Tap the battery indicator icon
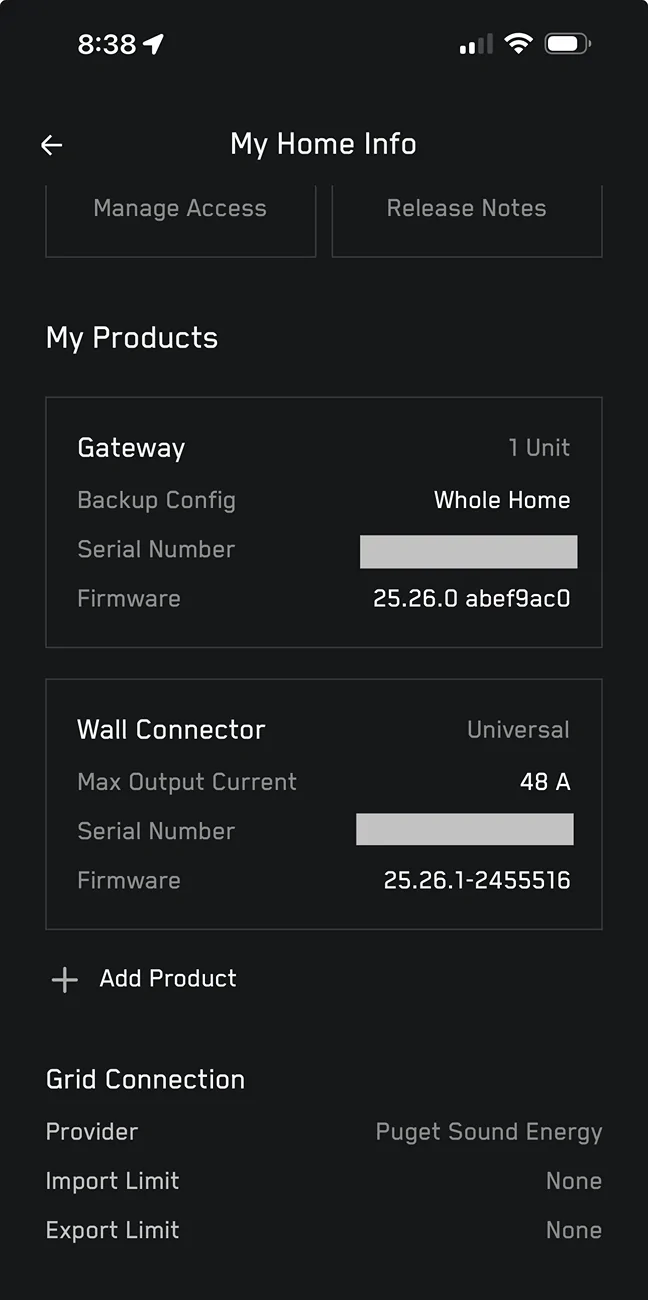This screenshot has width=648, height=1300. click(x=568, y=44)
